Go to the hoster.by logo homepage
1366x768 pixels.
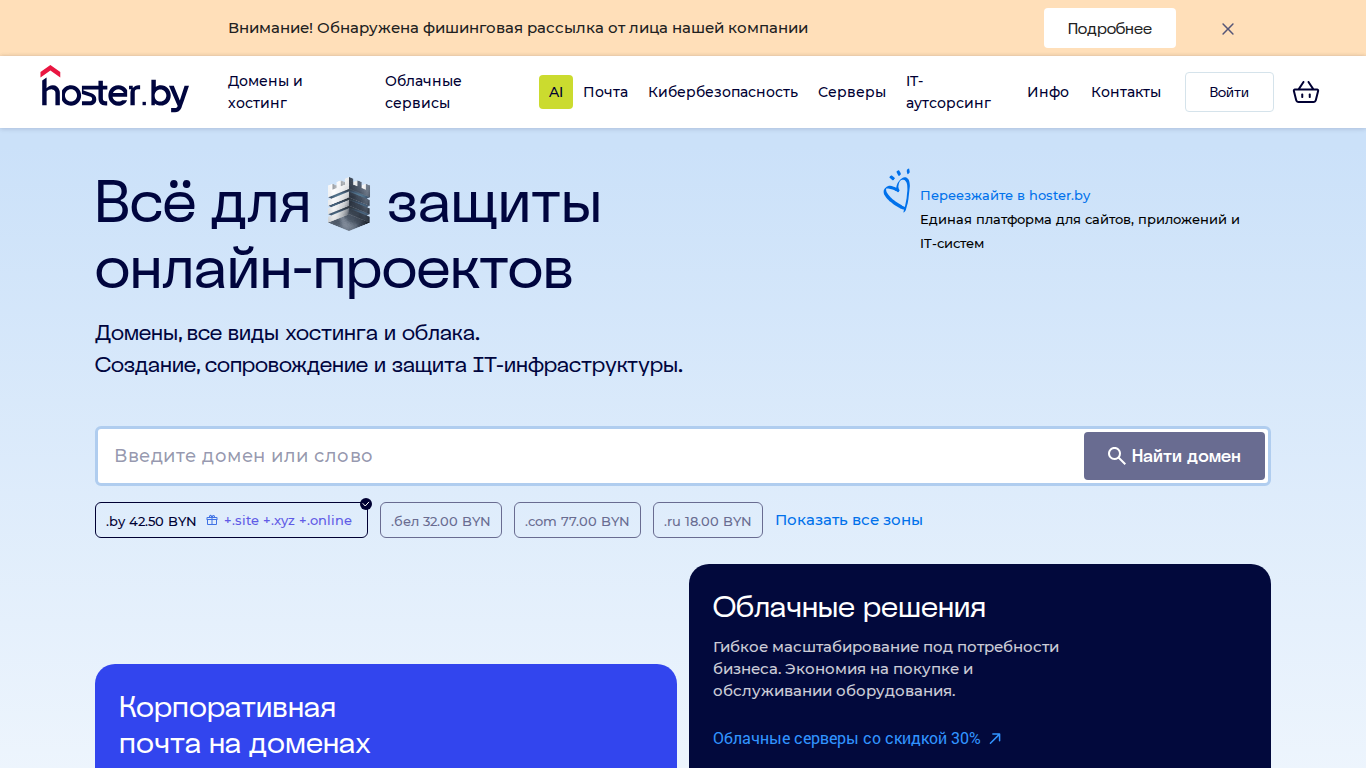(115, 89)
